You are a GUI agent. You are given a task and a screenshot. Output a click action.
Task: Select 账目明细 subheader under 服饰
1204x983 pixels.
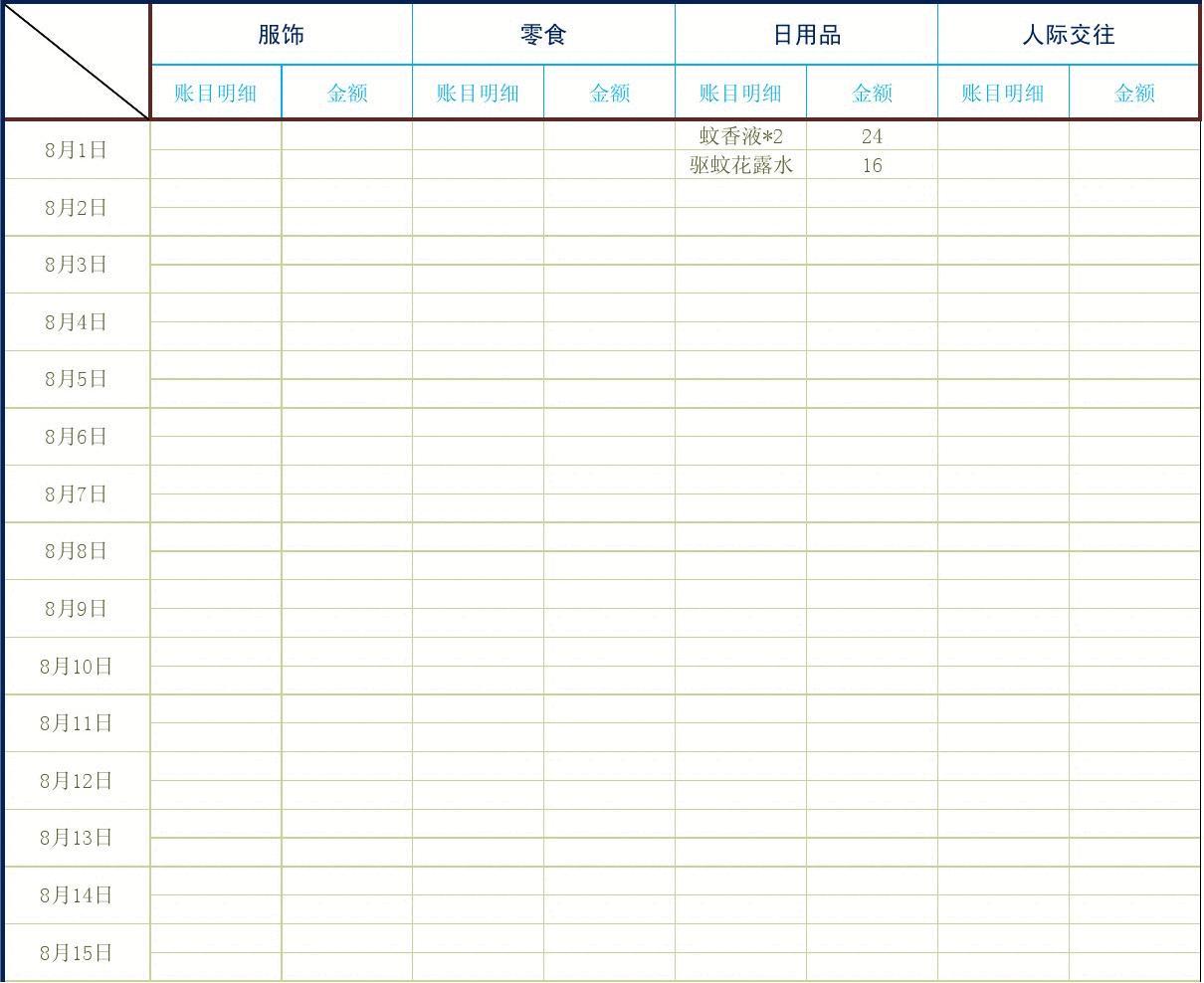[x=216, y=94]
